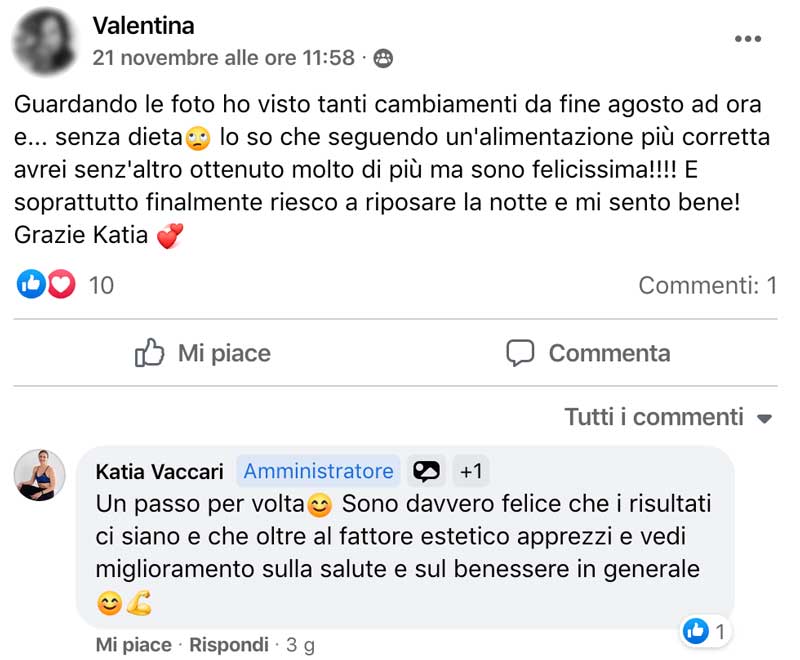The height and width of the screenshot is (660, 800).
Task: Click the red heart reaction icon under the post
Action: pos(62,285)
